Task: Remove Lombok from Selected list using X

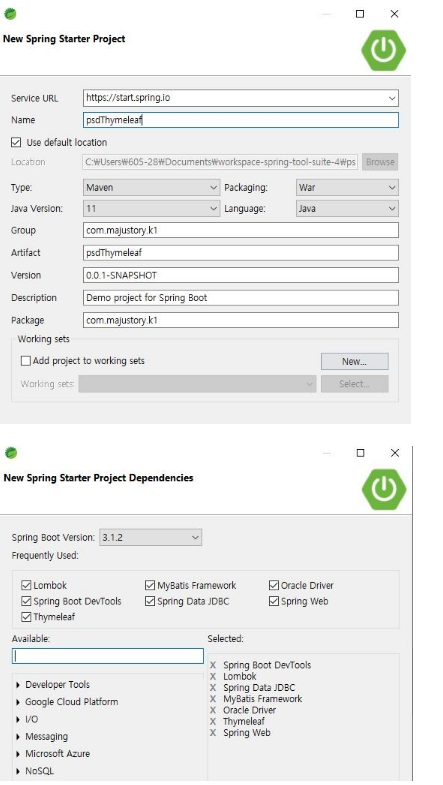Action: click(x=213, y=676)
